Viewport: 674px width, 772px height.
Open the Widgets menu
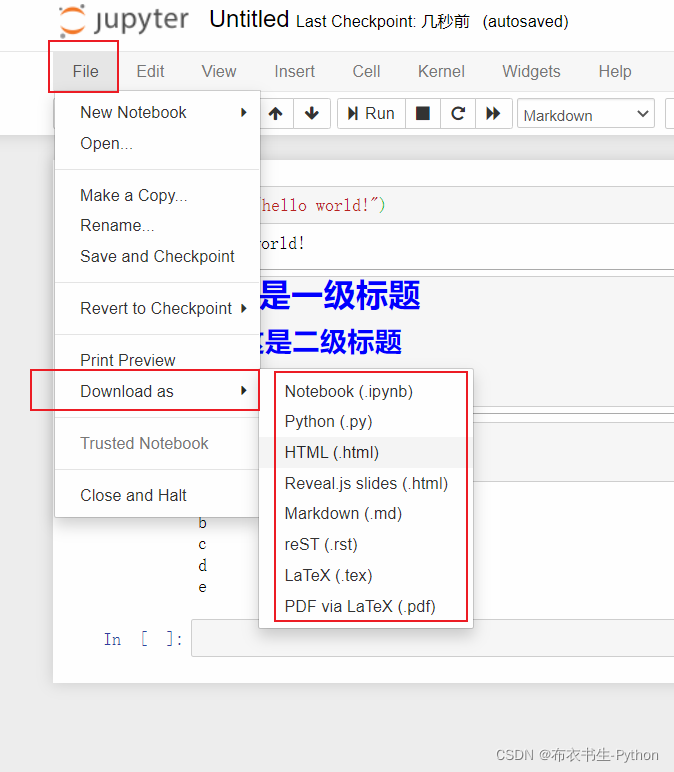[531, 71]
